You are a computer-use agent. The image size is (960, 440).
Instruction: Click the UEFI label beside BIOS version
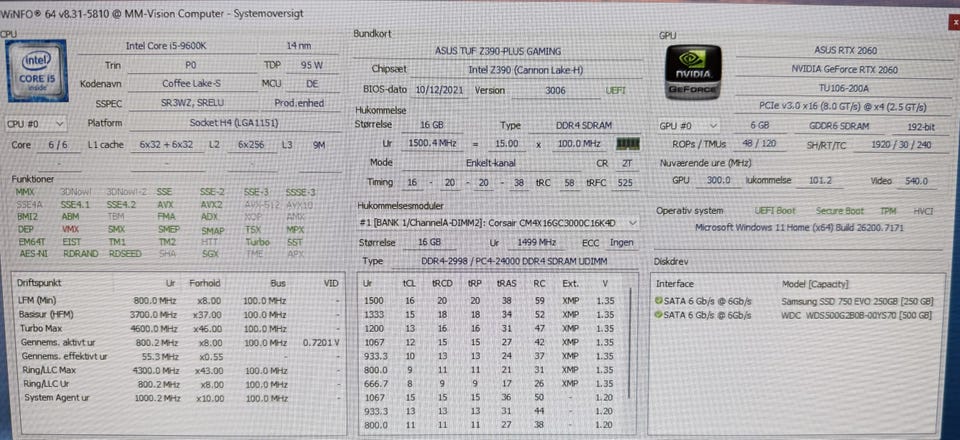(x=616, y=90)
